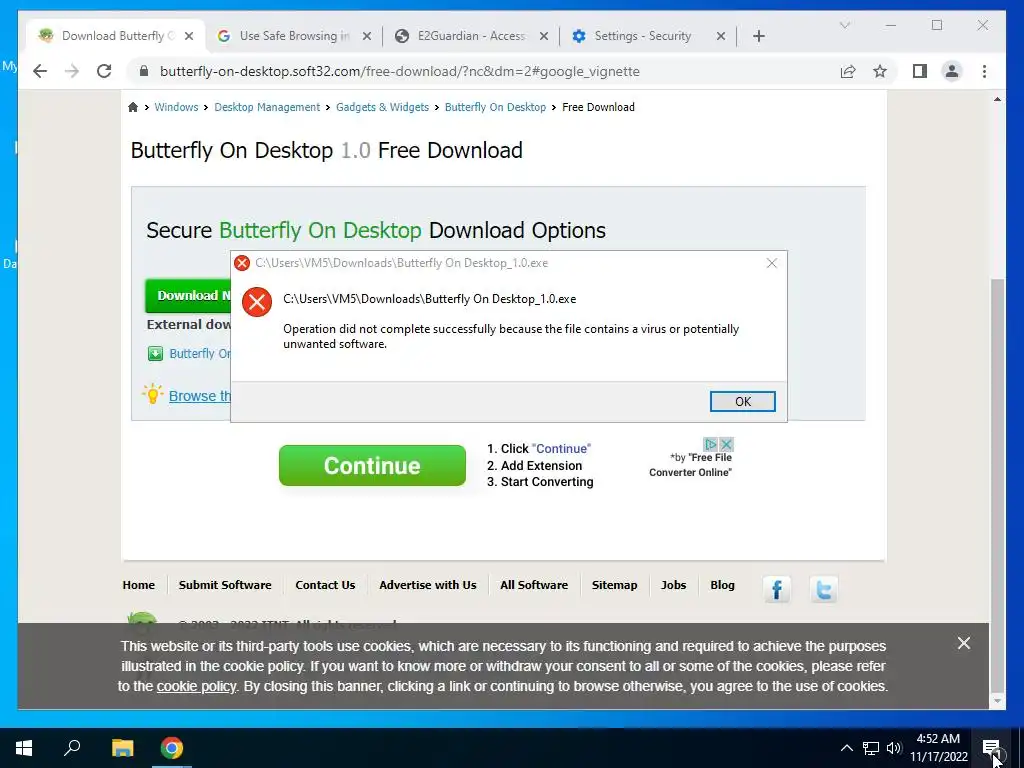The width and height of the screenshot is (1024, 768).
Task: Open the notification center icon
Action: (x=992, y=748)
